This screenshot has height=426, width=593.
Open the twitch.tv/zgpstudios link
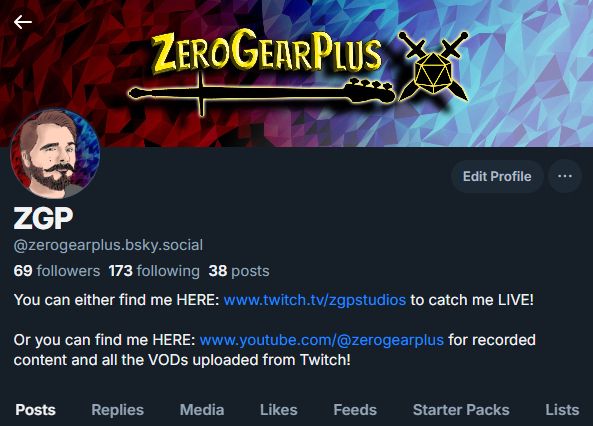pos(315,300)
